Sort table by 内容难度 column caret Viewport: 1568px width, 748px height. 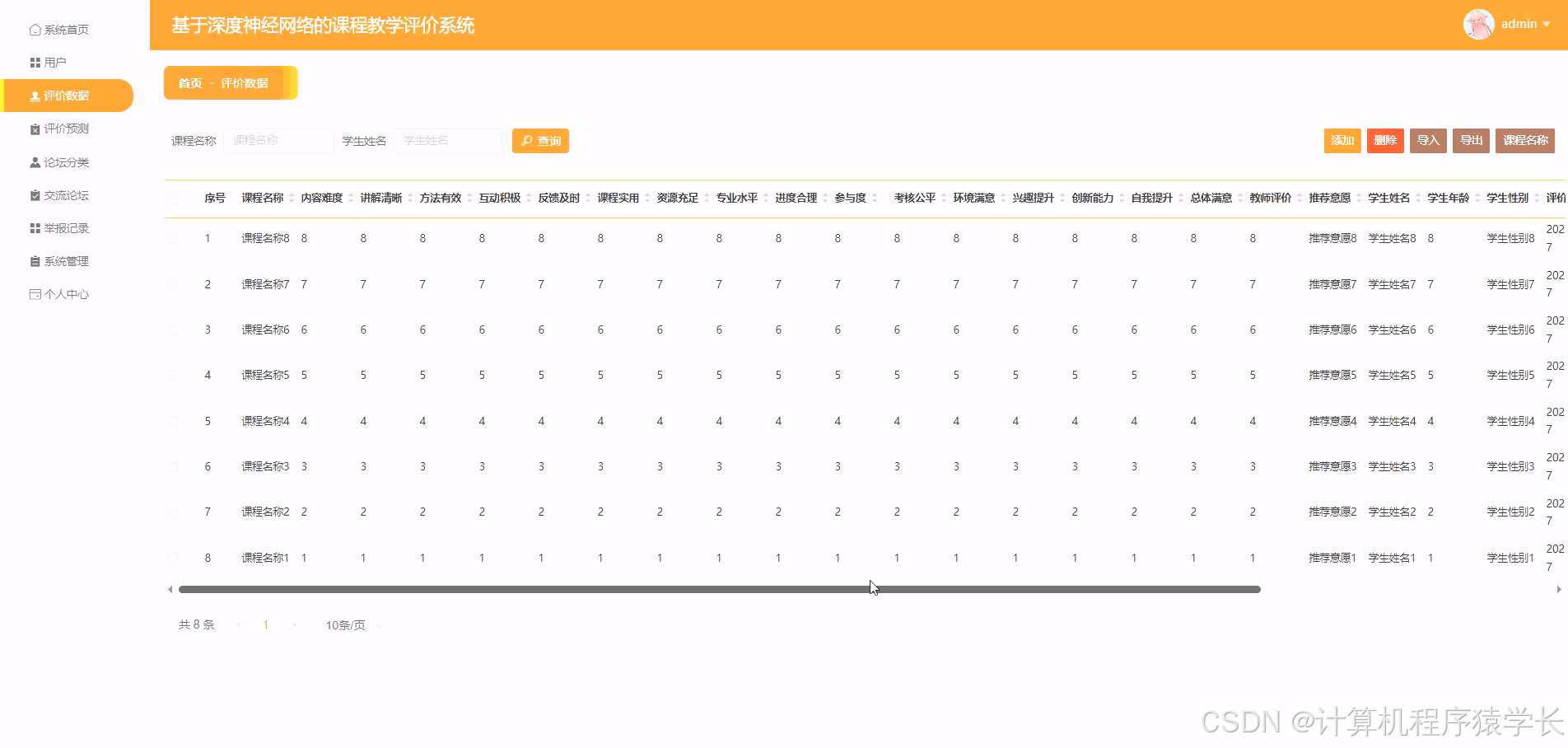[x=351, y=198]
